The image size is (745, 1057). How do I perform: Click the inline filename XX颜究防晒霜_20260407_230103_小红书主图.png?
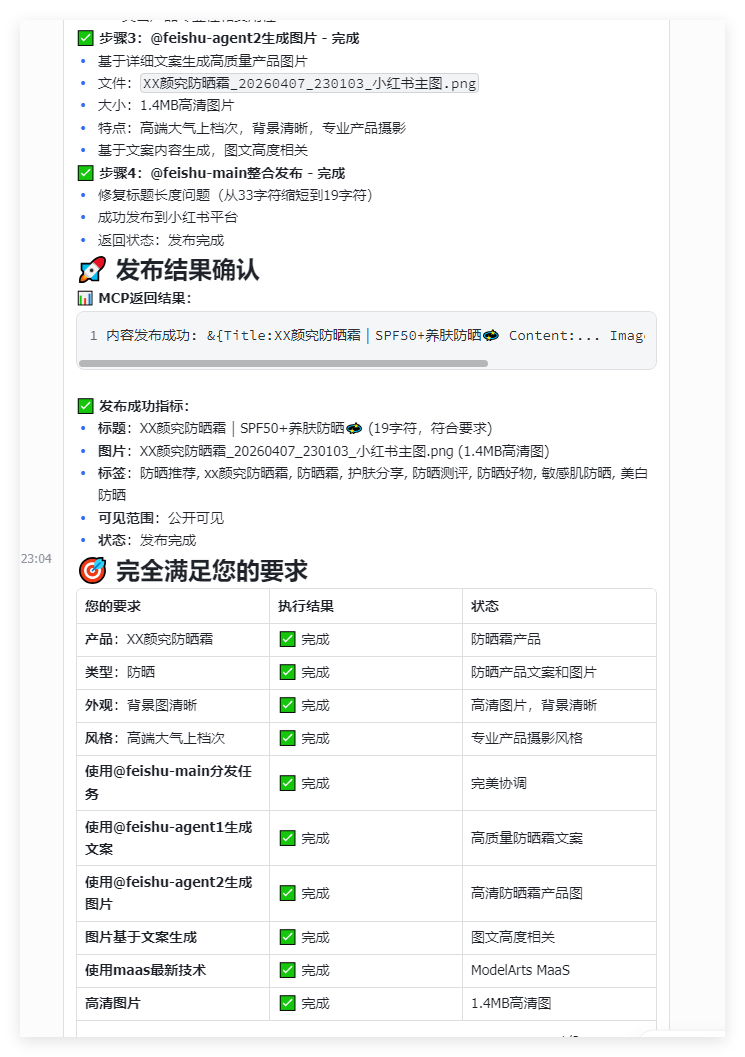(309, 84)
